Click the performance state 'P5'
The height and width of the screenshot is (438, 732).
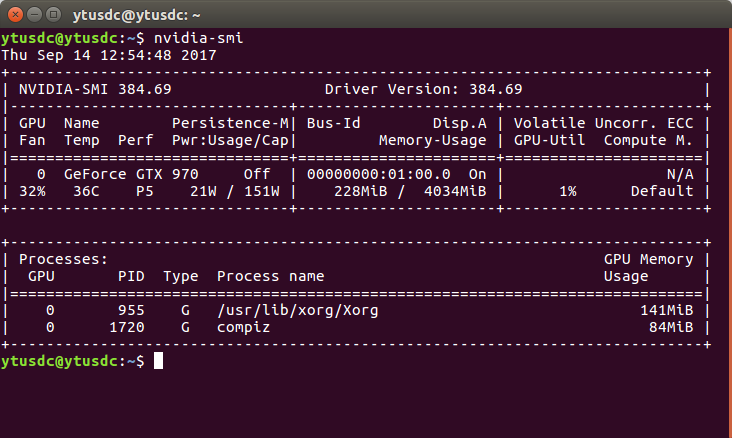pyautogui.click(x=145, y=191)
